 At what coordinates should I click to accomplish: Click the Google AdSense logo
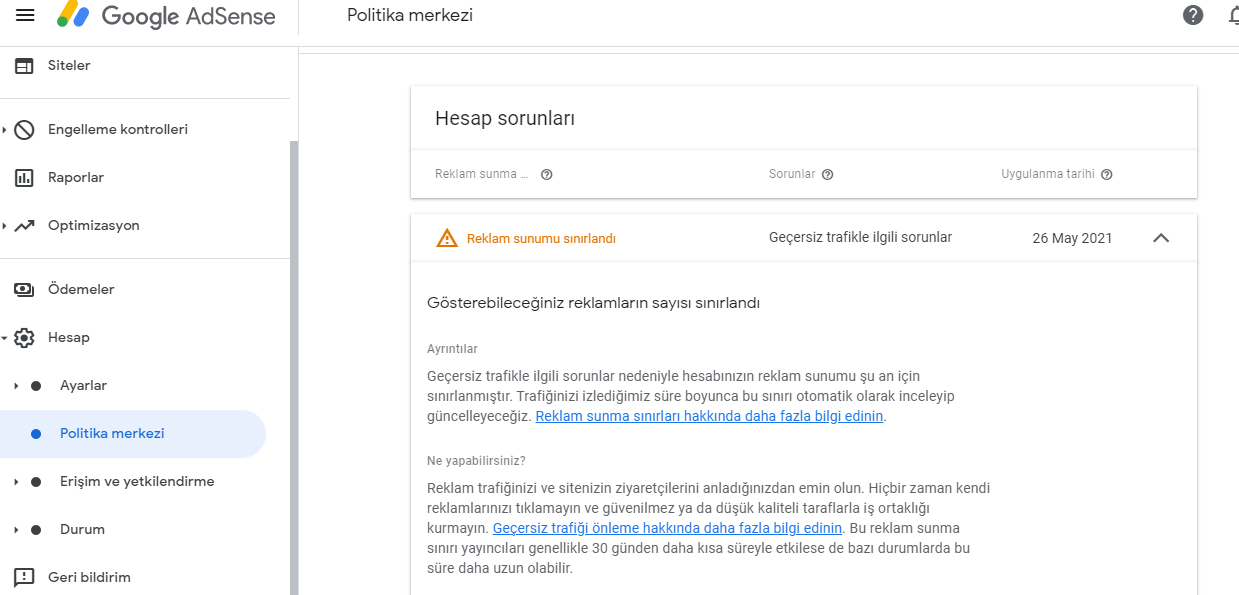click(x=166, y=15)
